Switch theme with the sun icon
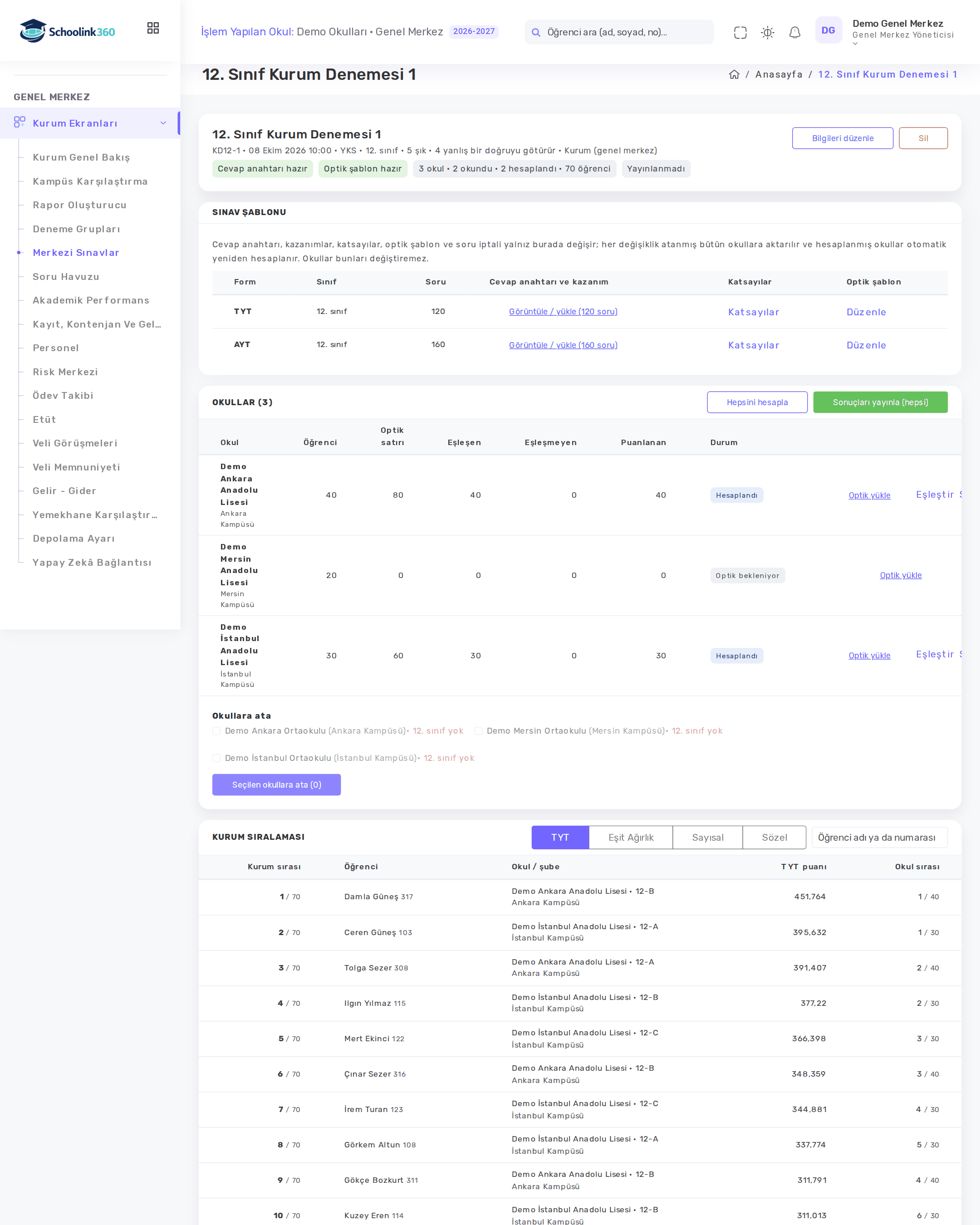 pos(767,32)
